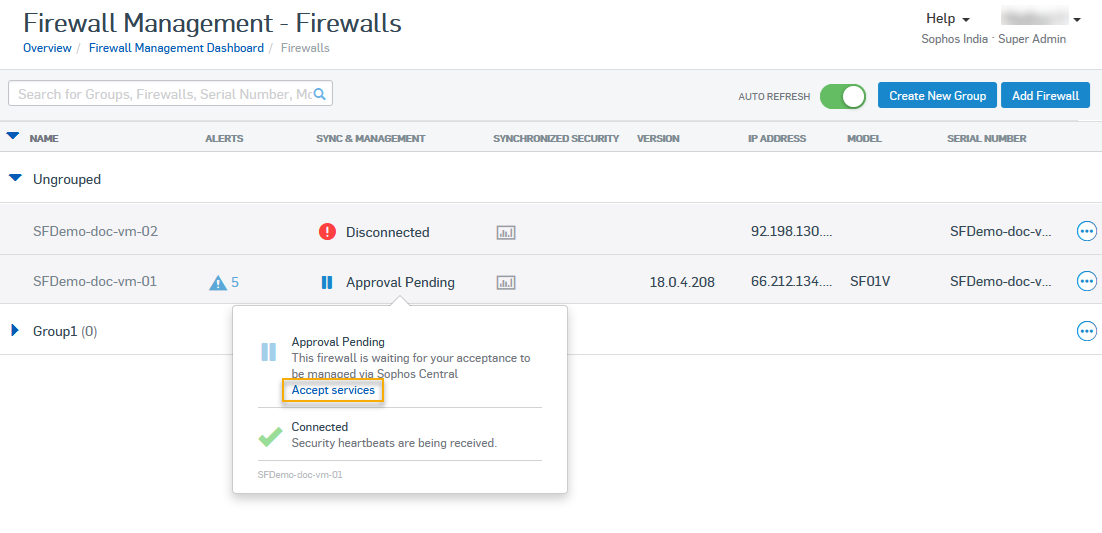Open Firewall Management Dashboard breadcrumb
This screenshot has height=533, width=1102.
coord(176,48)
